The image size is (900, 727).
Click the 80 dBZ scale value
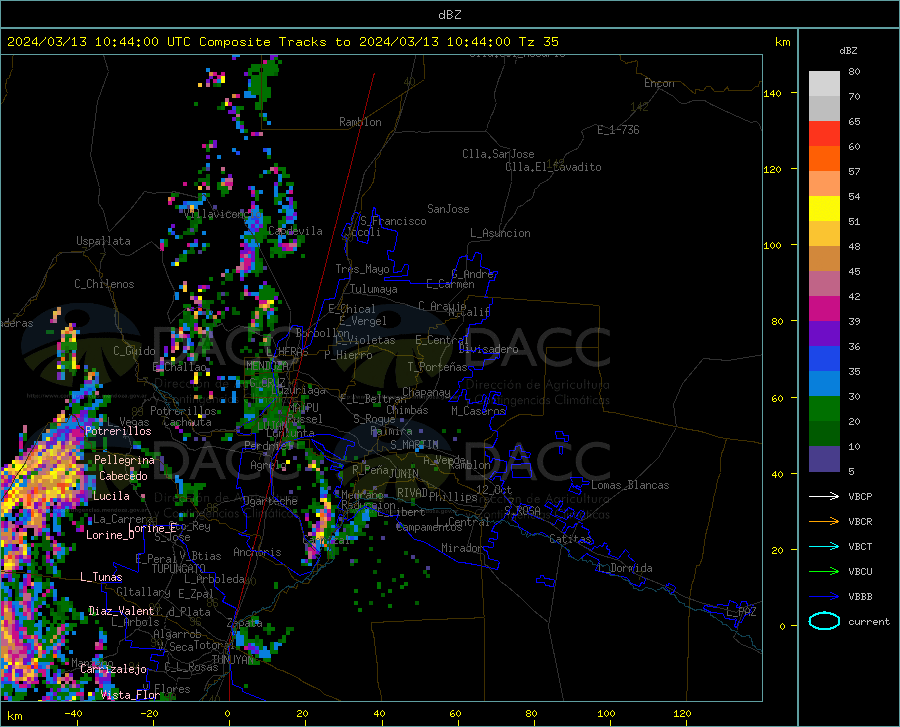click(x=854, y=72)
